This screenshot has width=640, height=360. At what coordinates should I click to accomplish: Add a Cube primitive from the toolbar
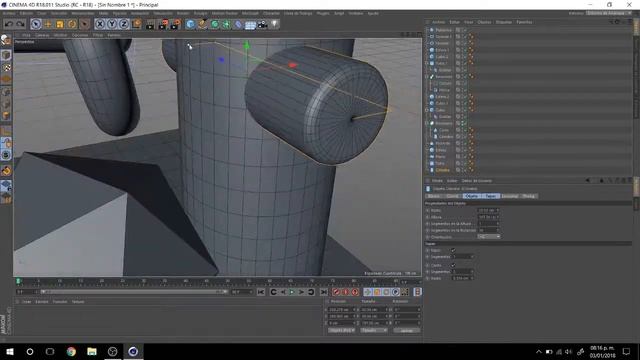tap(190, 24)
